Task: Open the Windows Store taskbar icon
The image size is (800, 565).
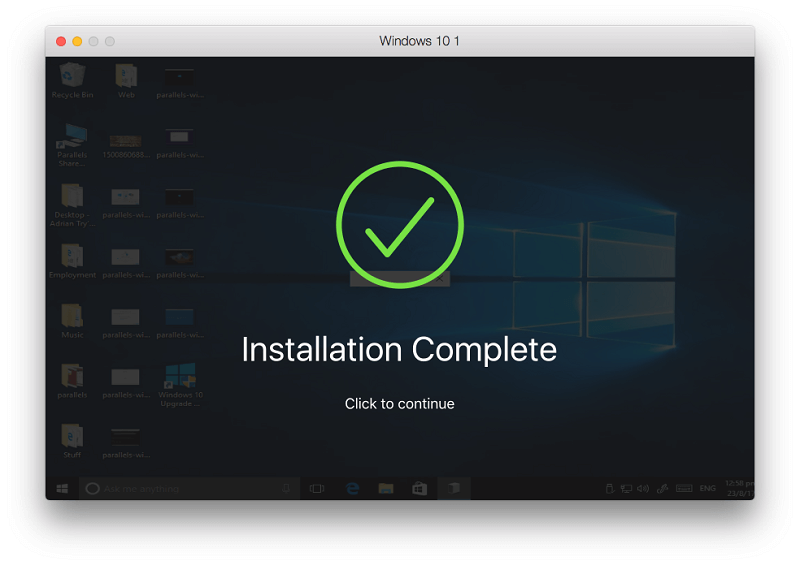Action: [x=419, y=488]
